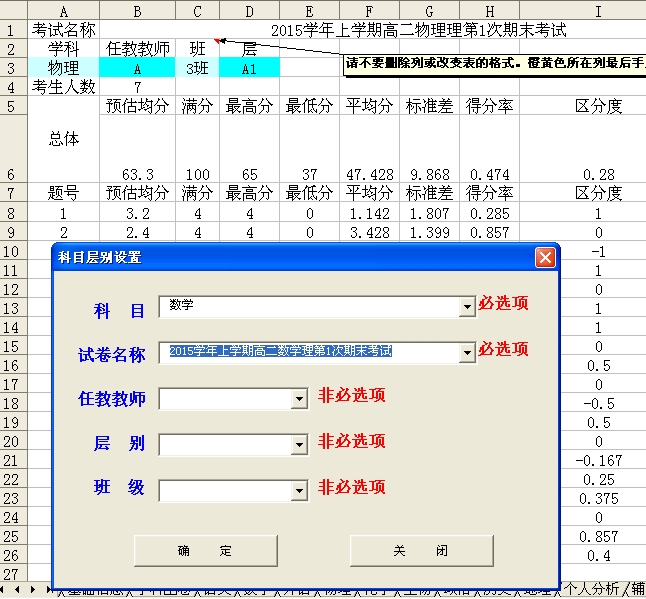The height and width of the screenshot is (599, 646).
Task: Focus the empty 任教教师 text field
Action: point(224,400)
